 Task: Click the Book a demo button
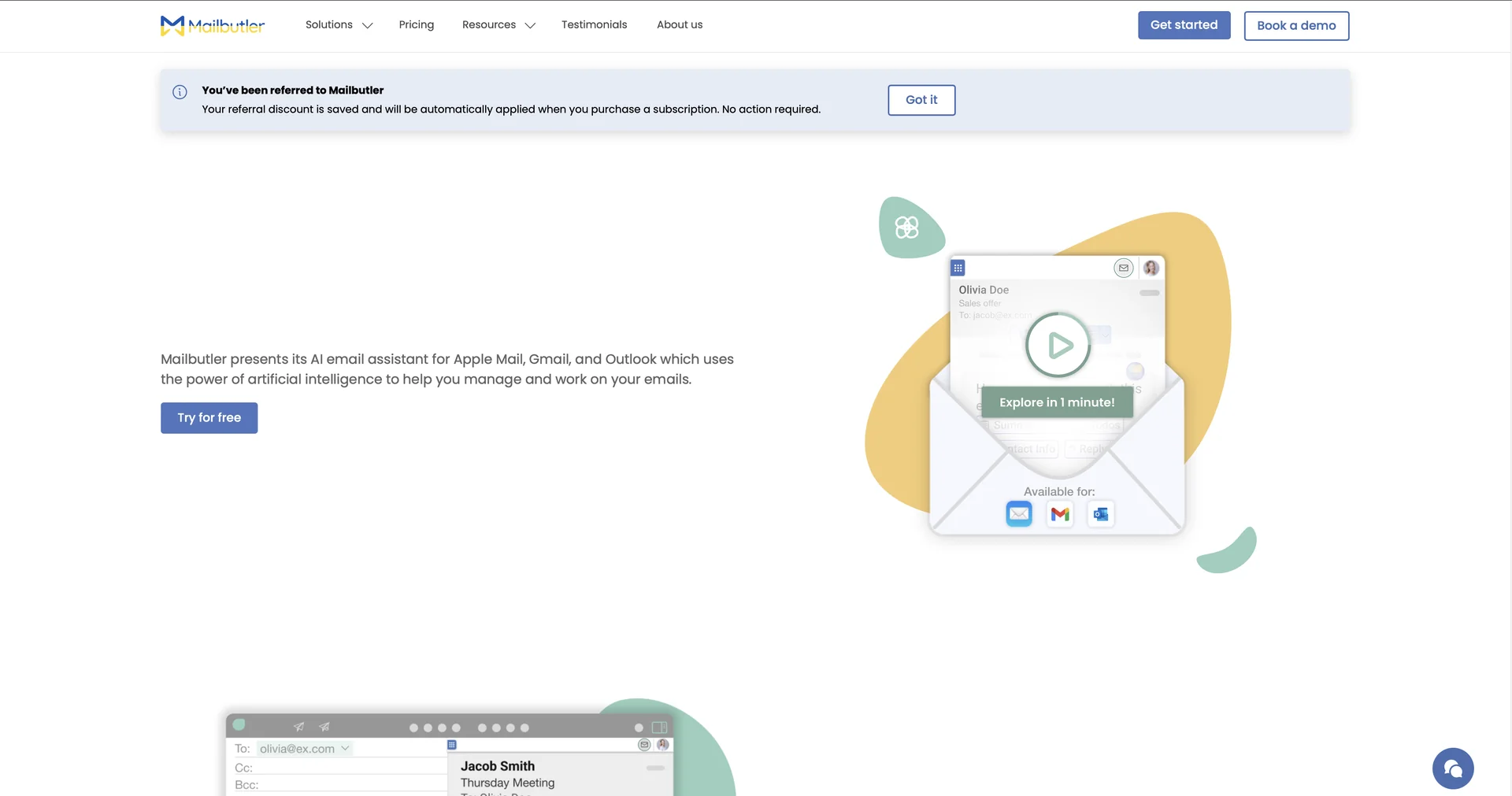1296,26
